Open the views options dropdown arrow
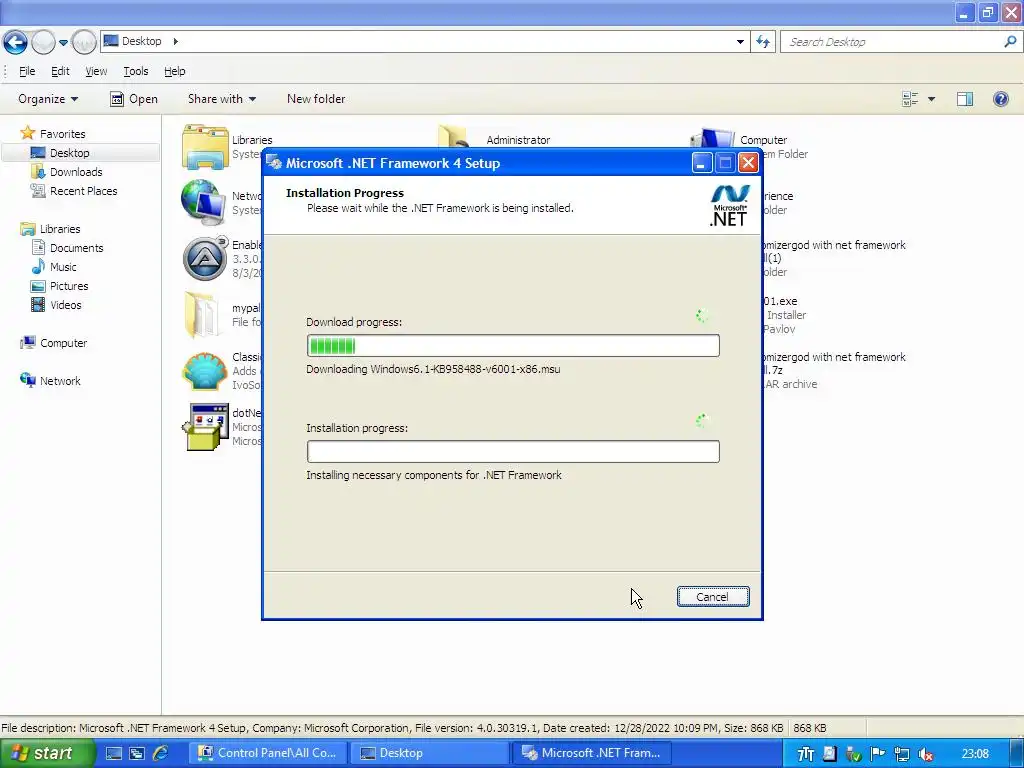1024x768 pixels. 931,99
